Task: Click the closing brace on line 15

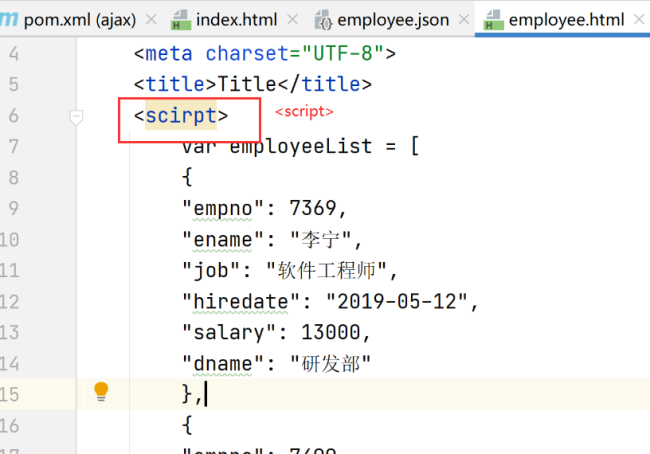Action: (187, 394)
